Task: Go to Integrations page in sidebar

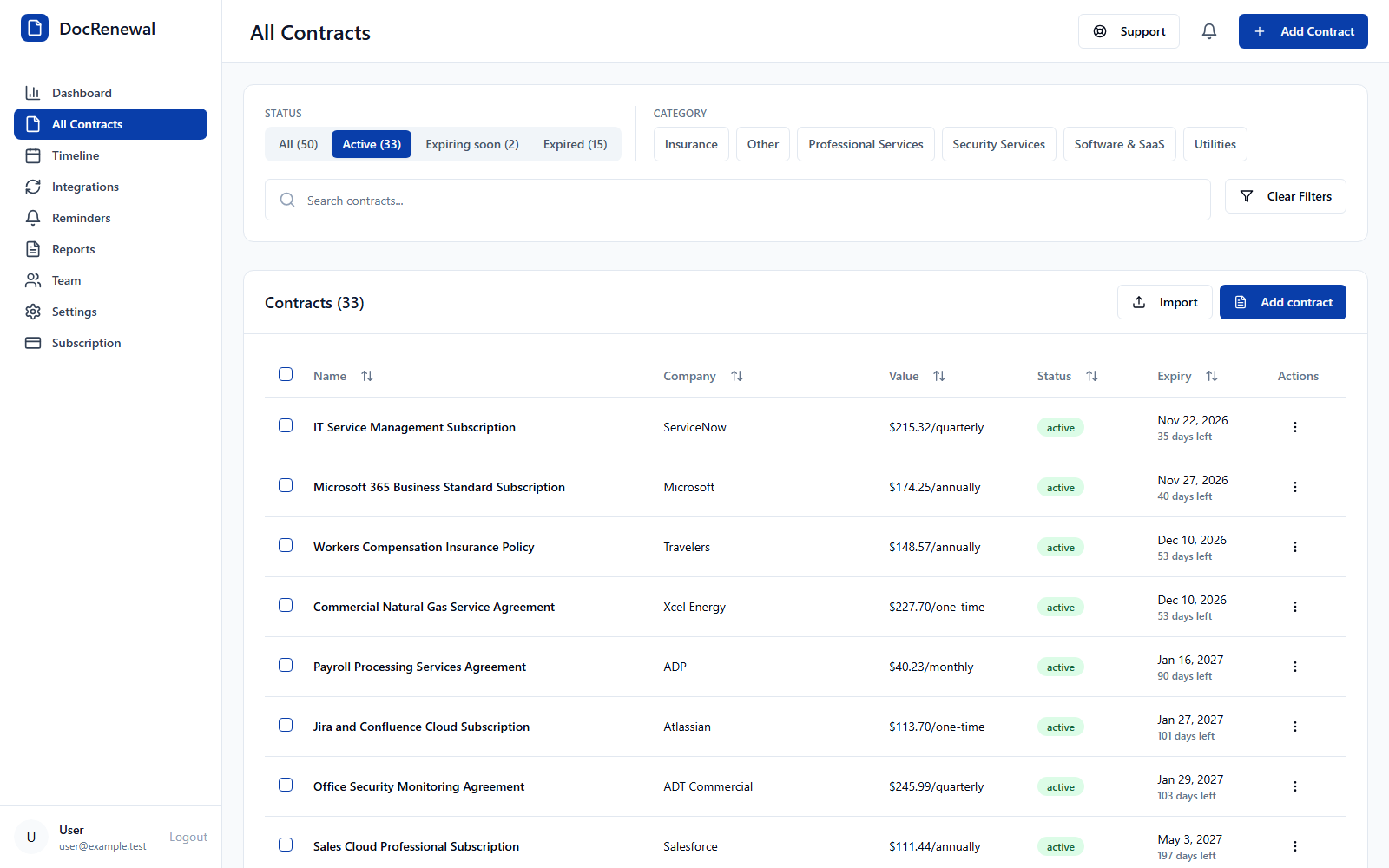Action: (110, 187)
